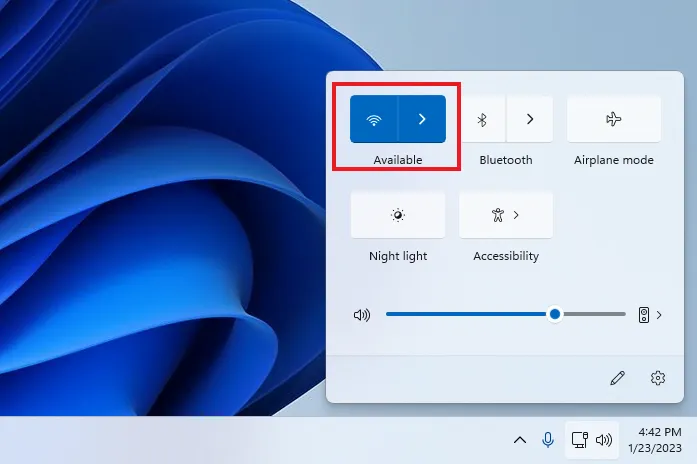Open the Accessibility quick settings tile
This screenshot has height=464, width=697.
tap(506, 215)
